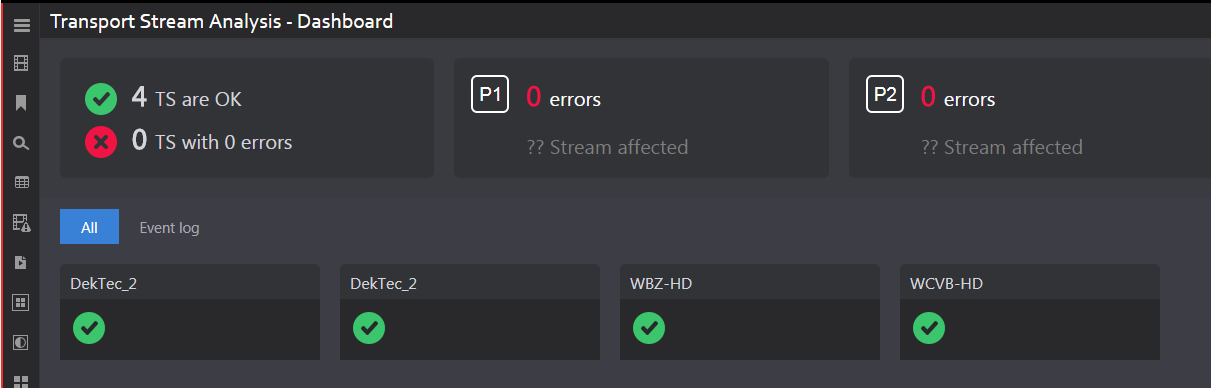This screenshot has height=388, width=1211.
Task: Switch to the All tab
Action: (x=89, y=227)
